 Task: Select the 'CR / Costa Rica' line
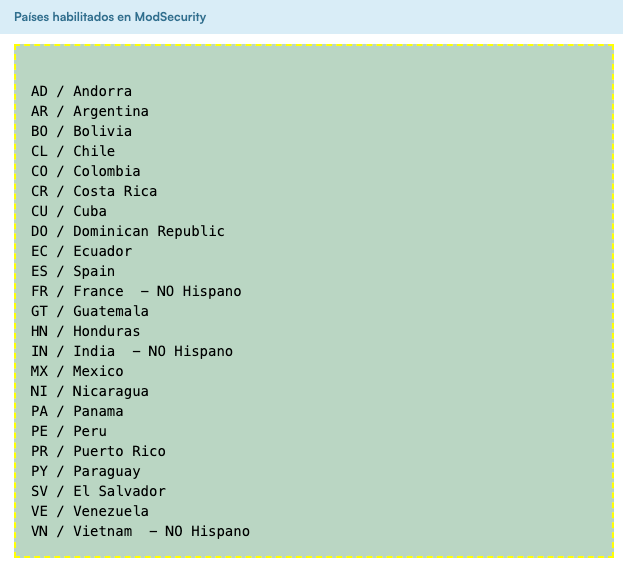tap(94, 191)
